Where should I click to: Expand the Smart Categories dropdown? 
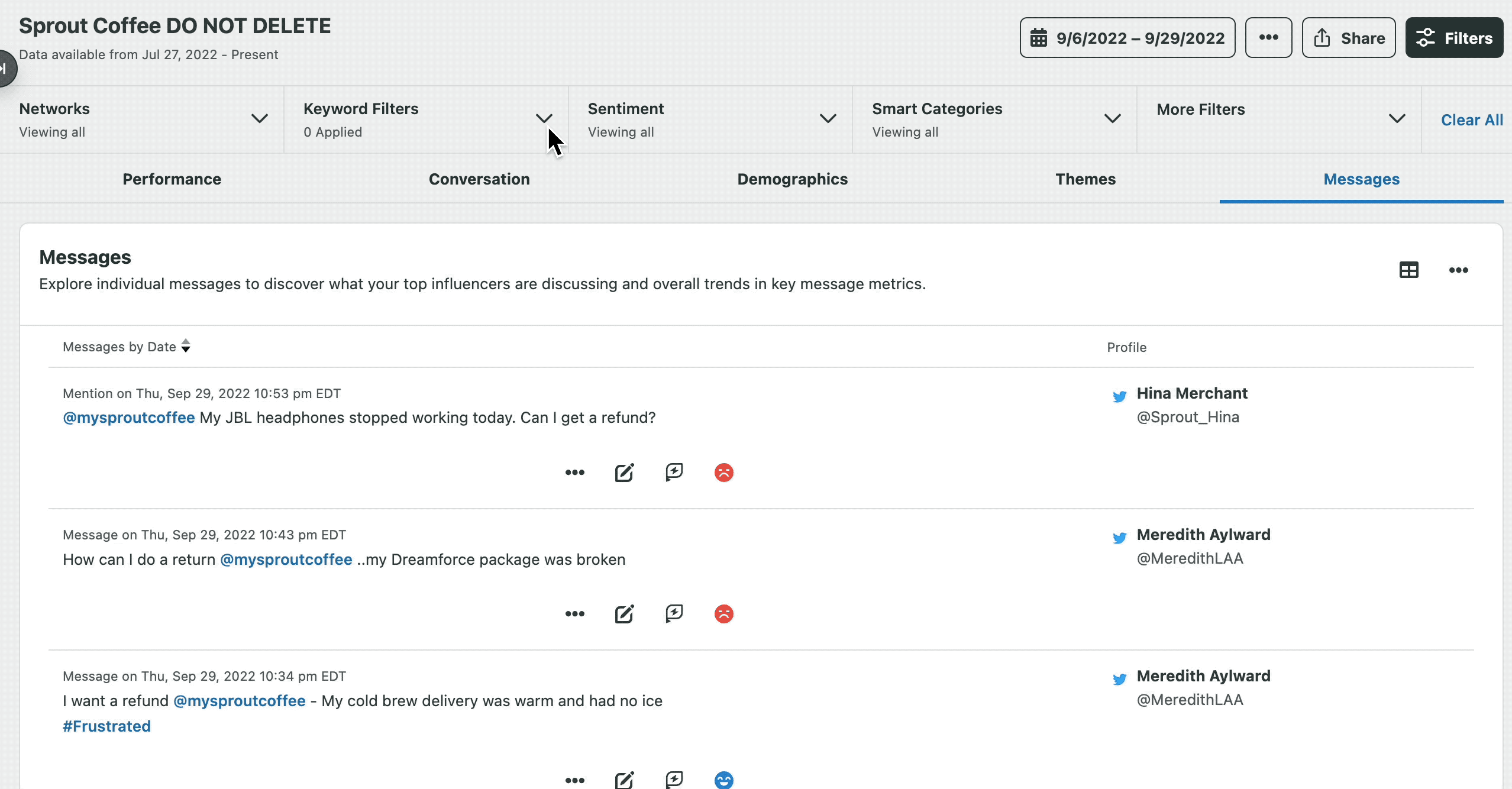click(995, 119)
